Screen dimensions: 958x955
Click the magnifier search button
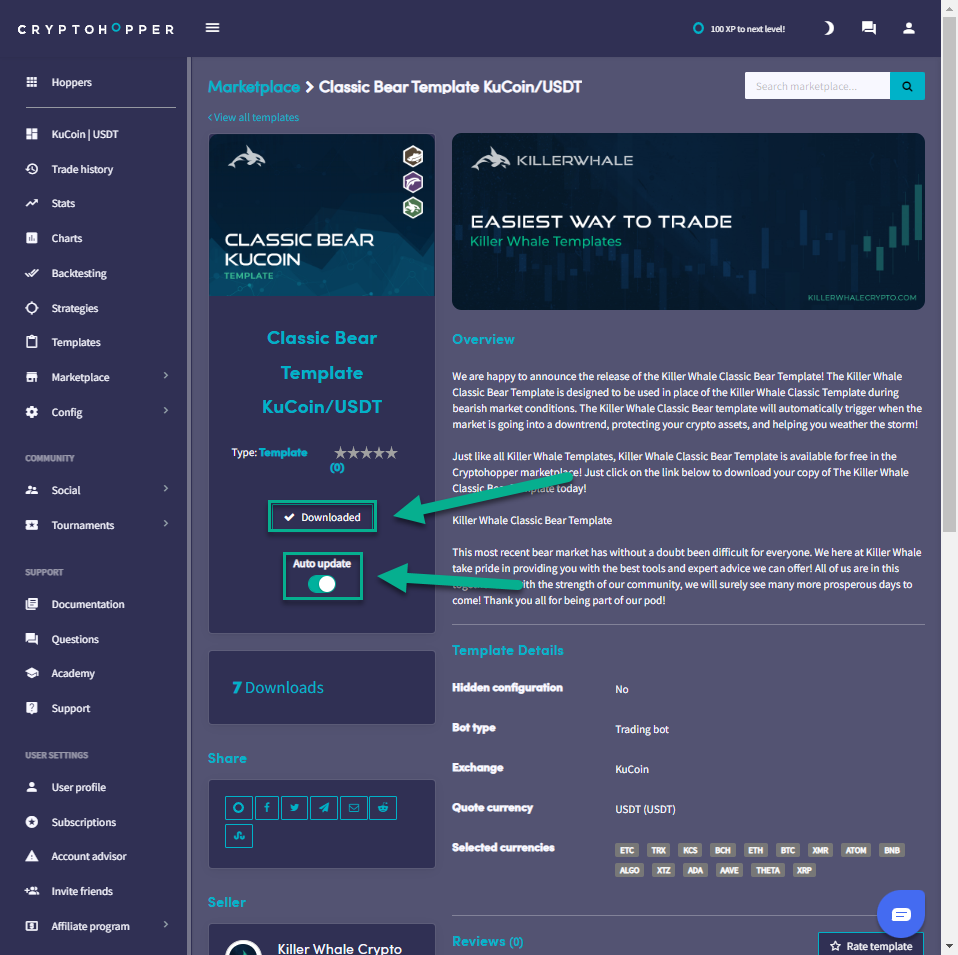click(907, 86)
